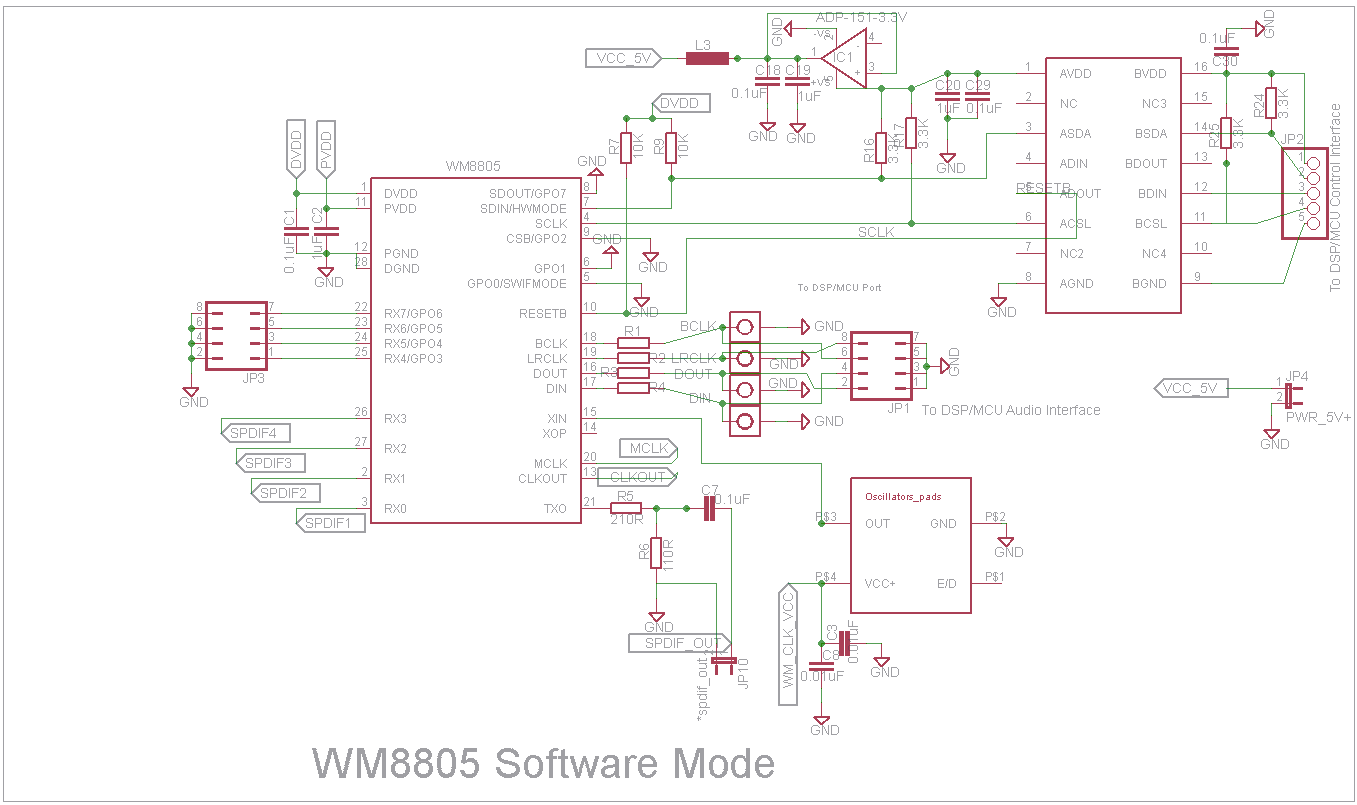The image size is (1357, 805).
Task: Select the C30 capacitor near BVDD
Action: click(x=1225, y=51)
